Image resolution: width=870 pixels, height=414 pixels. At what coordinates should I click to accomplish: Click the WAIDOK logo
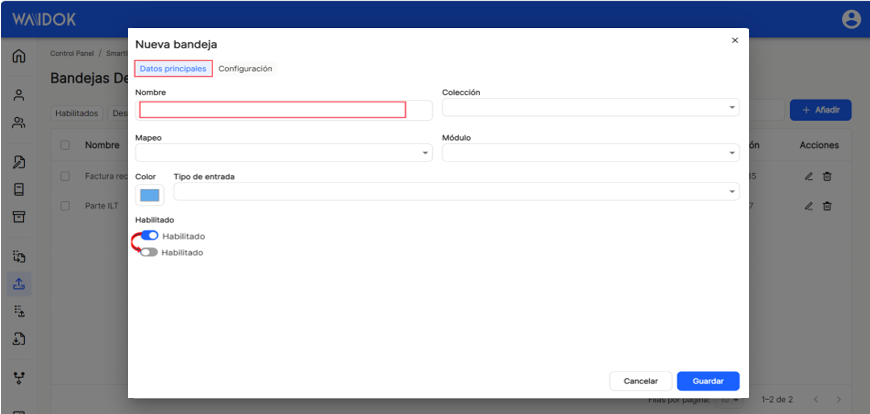pos(44,20)
